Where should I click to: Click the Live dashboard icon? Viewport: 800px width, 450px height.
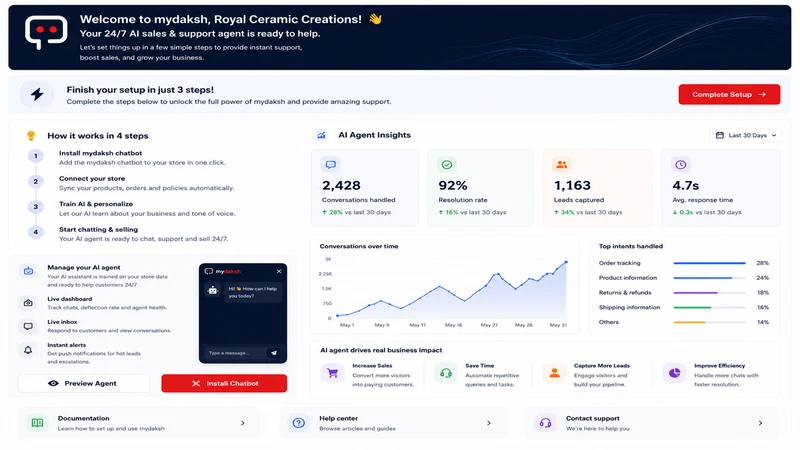tap(28, 303)
